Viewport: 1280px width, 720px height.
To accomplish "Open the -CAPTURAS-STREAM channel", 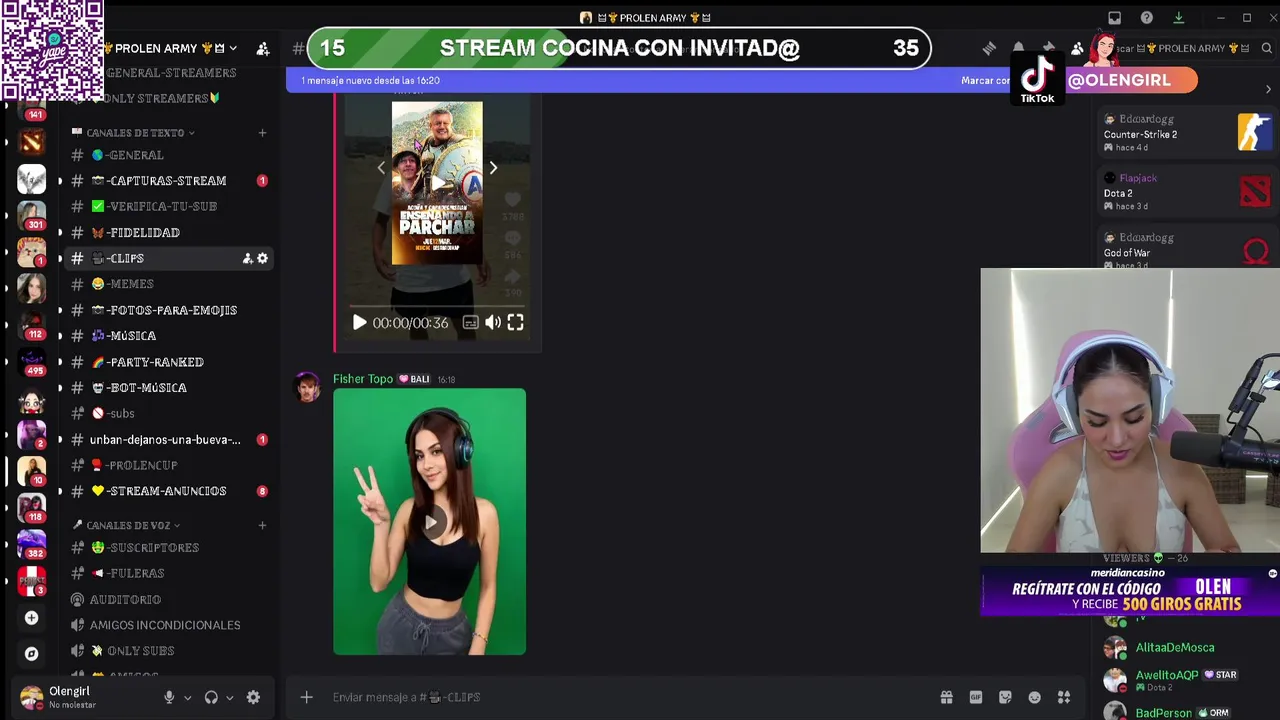I will 168,181.
